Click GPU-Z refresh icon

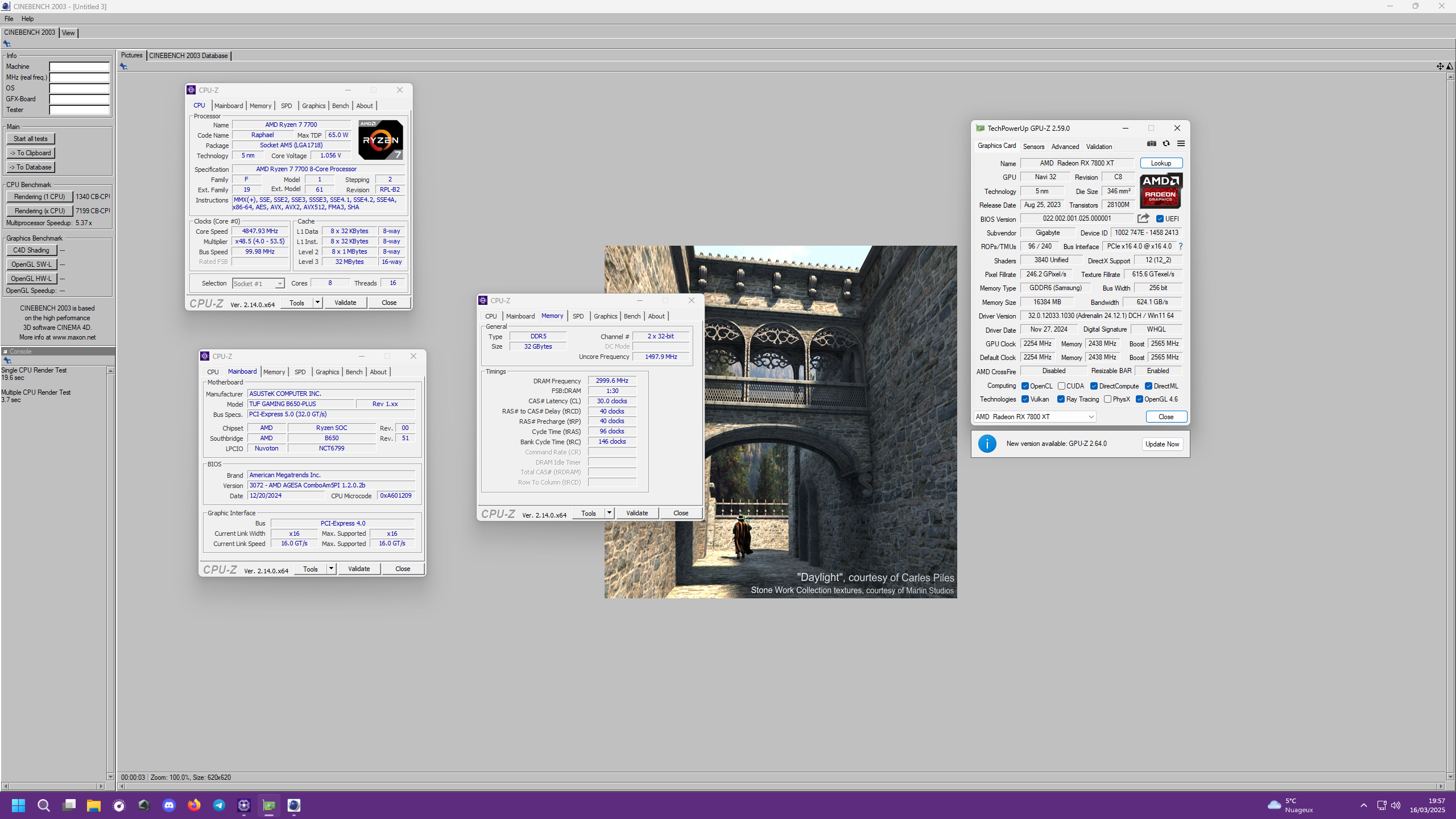pyautogui.click(x=1167, y=144)
